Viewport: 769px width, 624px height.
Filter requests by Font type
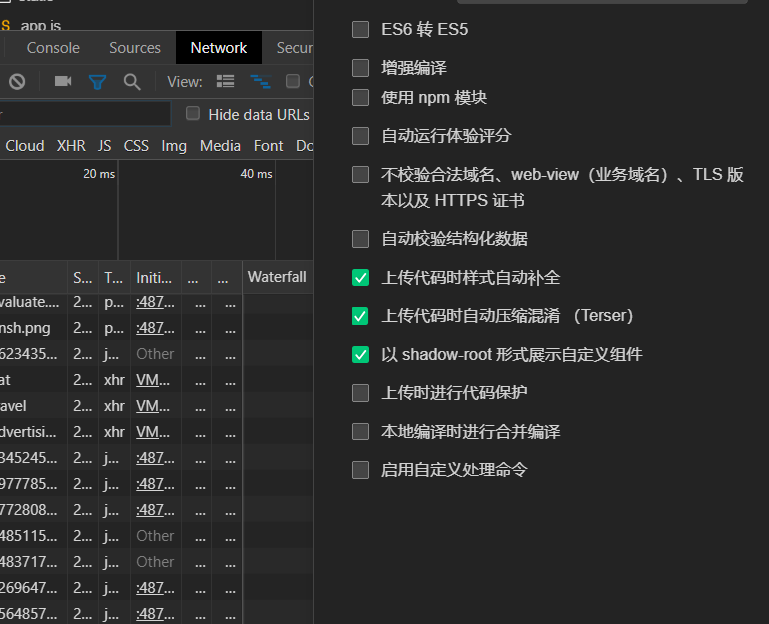(x=268, y=146)
